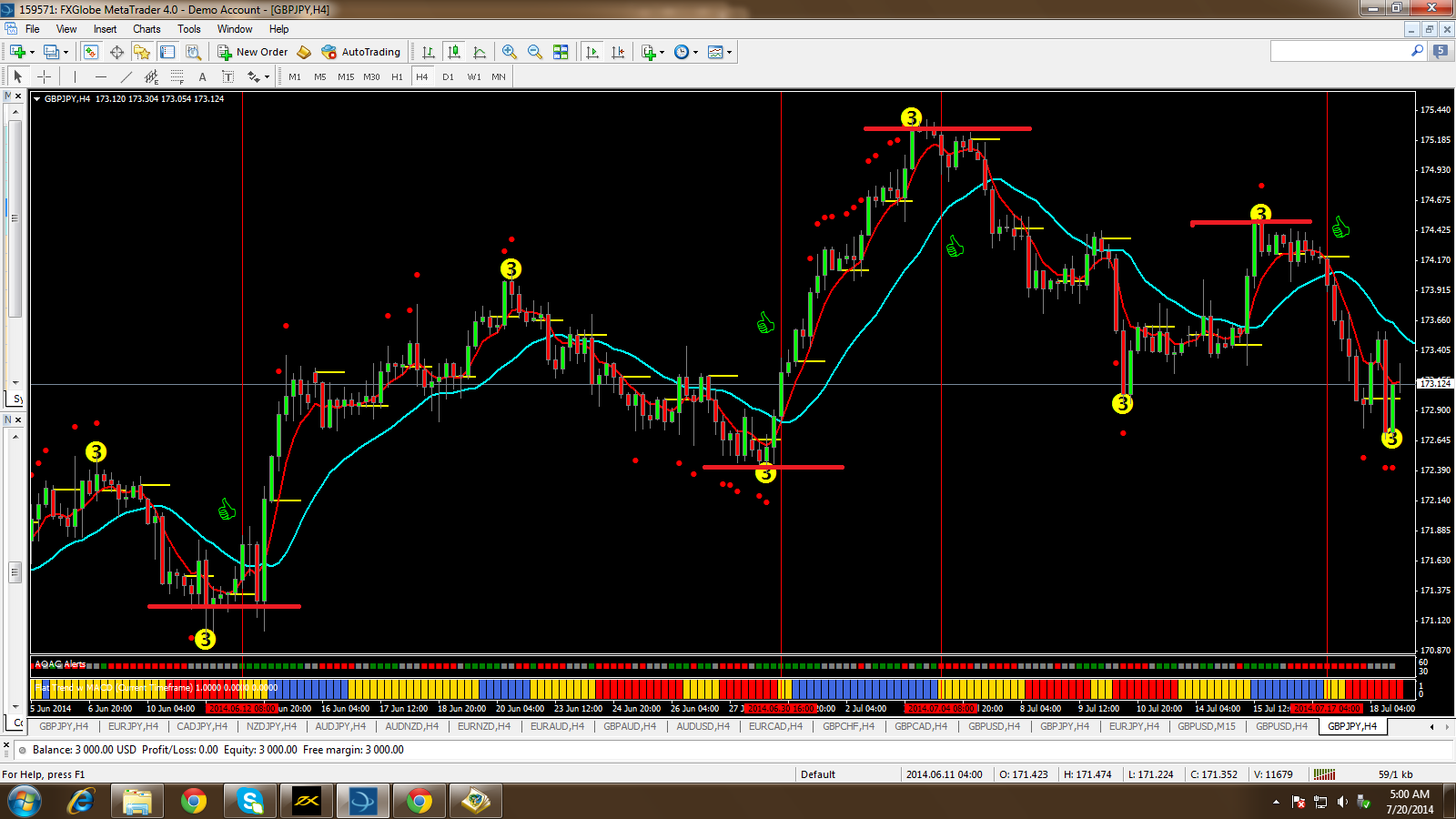Viewport: 1456px width, 819px height.
Task: Select the trendline drawing tool
Action: (x=126, y=76)
